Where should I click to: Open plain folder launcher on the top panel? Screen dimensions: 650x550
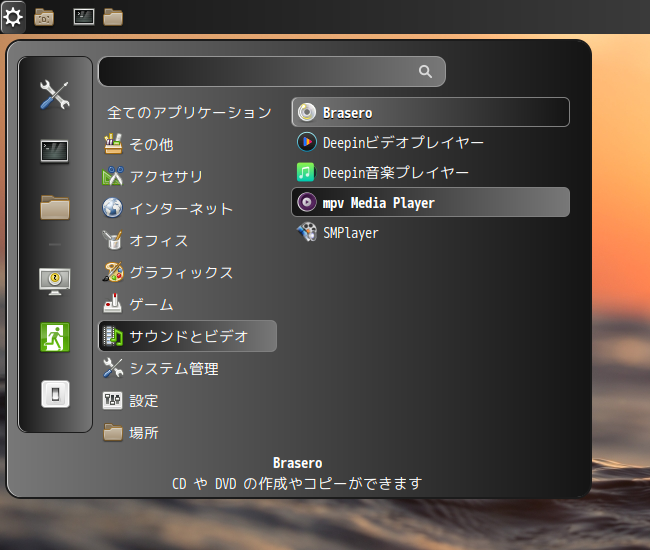coord(113,17)
